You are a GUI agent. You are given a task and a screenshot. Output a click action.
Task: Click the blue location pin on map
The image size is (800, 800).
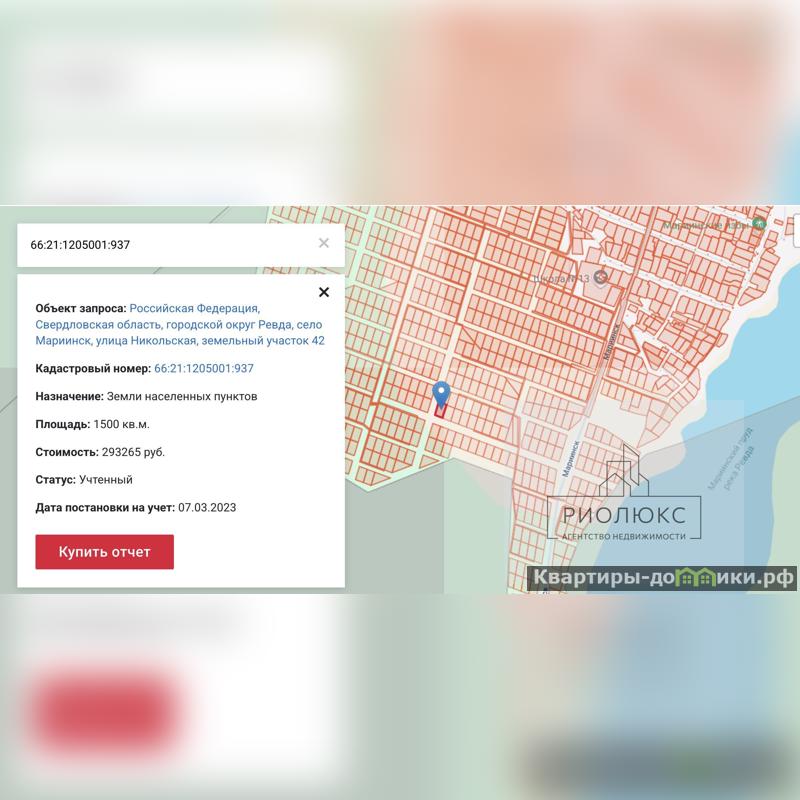click(x=440, y=395)
